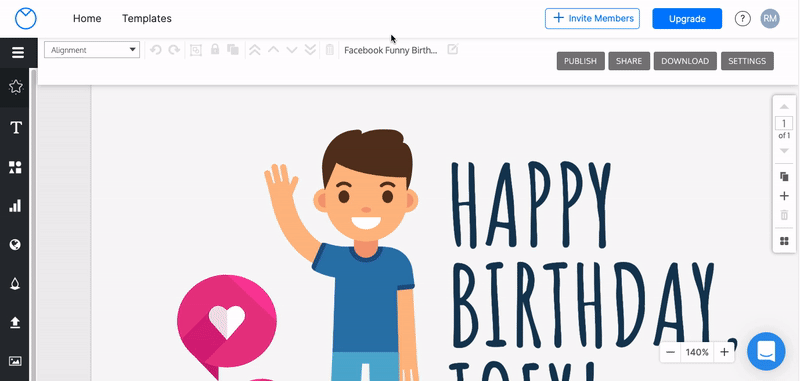Send object to back double-chevron down
This screenshot has width=800, height=381.
310,50
